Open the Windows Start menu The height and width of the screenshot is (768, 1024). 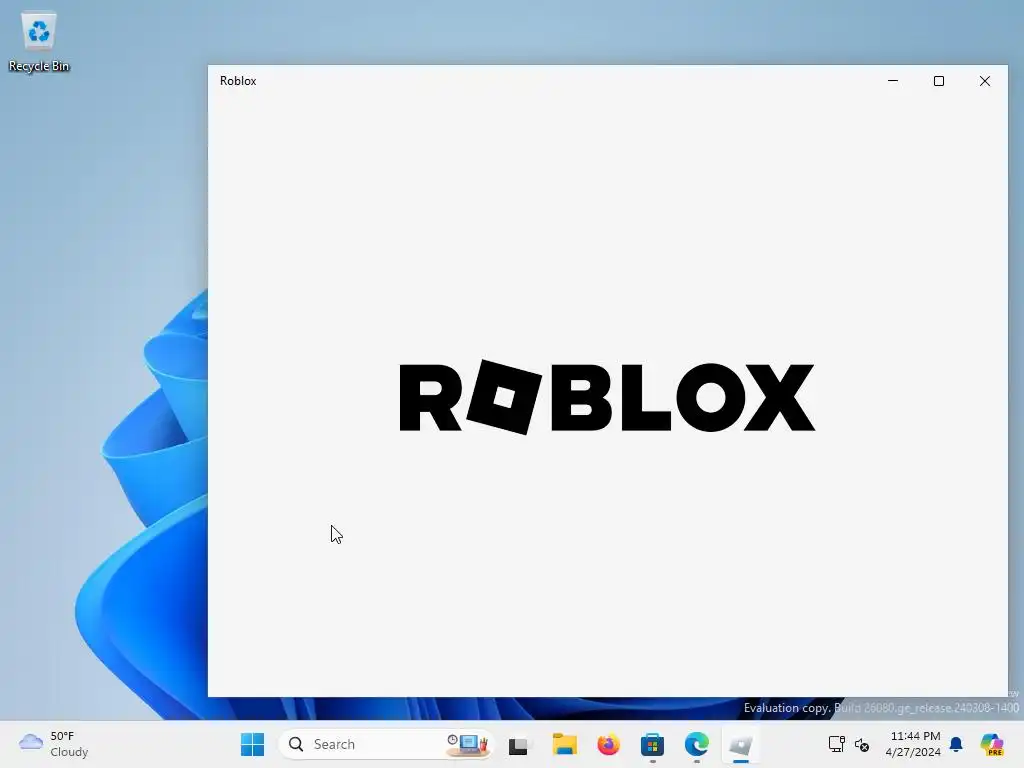(x=252, y=744)
